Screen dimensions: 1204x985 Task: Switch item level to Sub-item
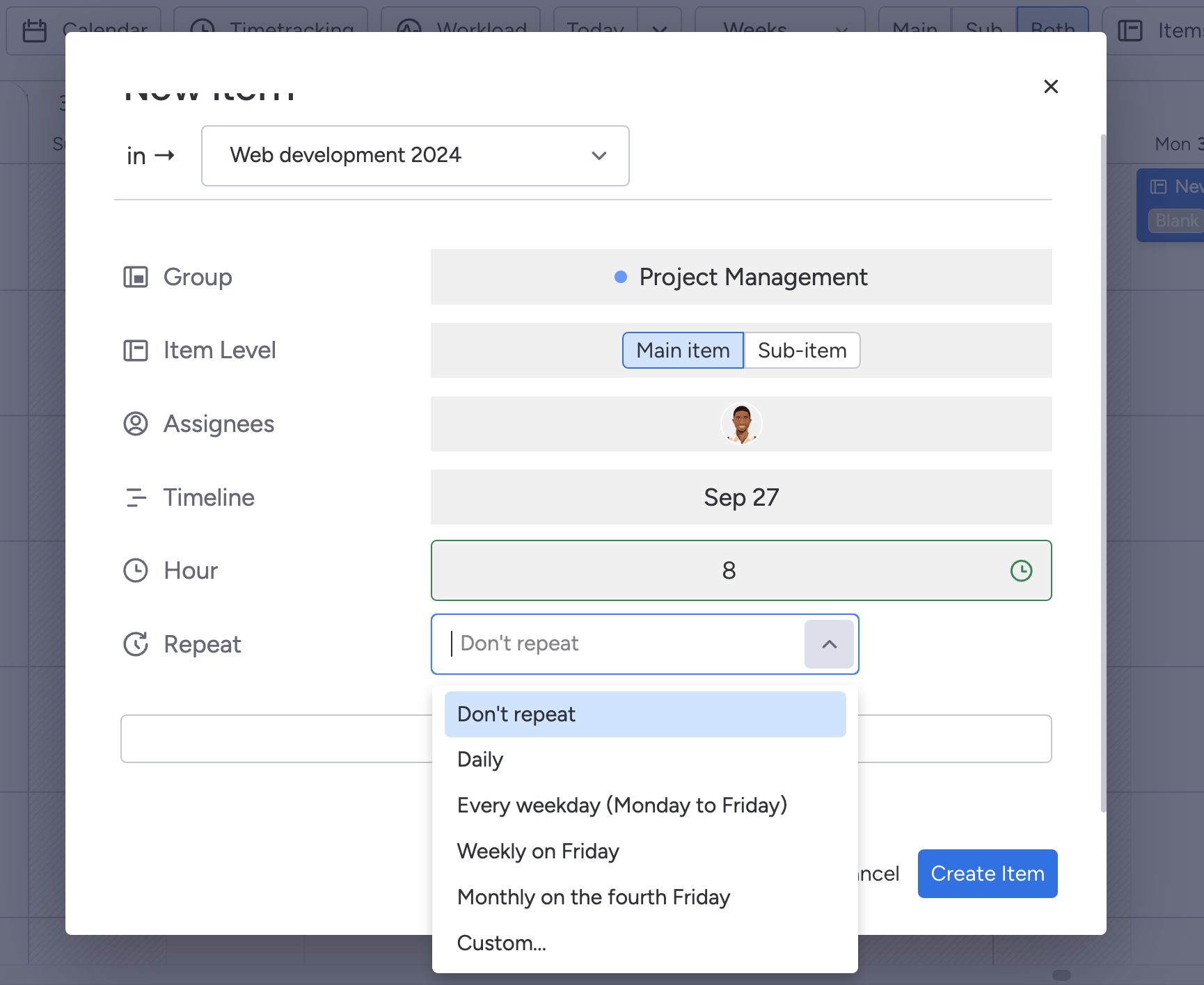(802, 351)
